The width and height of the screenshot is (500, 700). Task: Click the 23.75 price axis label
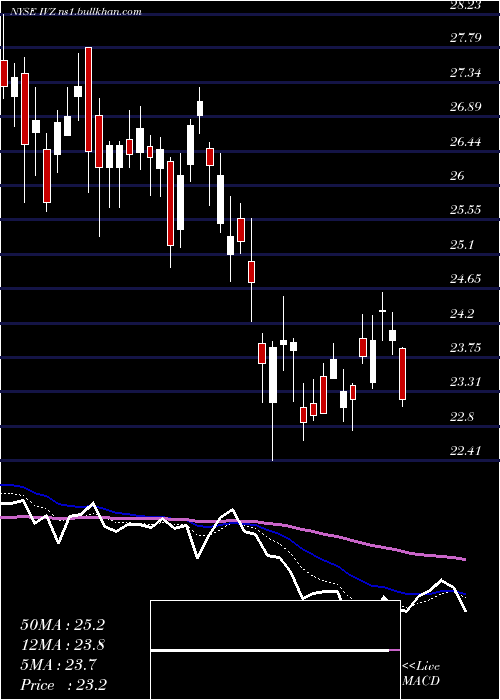(x=465, y=348)
